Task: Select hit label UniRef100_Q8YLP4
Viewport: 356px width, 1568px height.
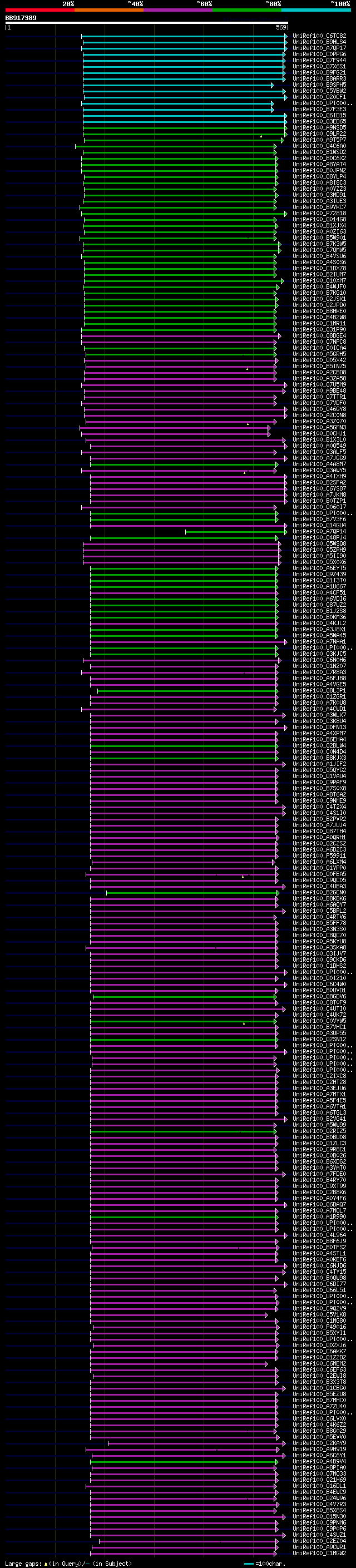Action: [x=319, y=176]
